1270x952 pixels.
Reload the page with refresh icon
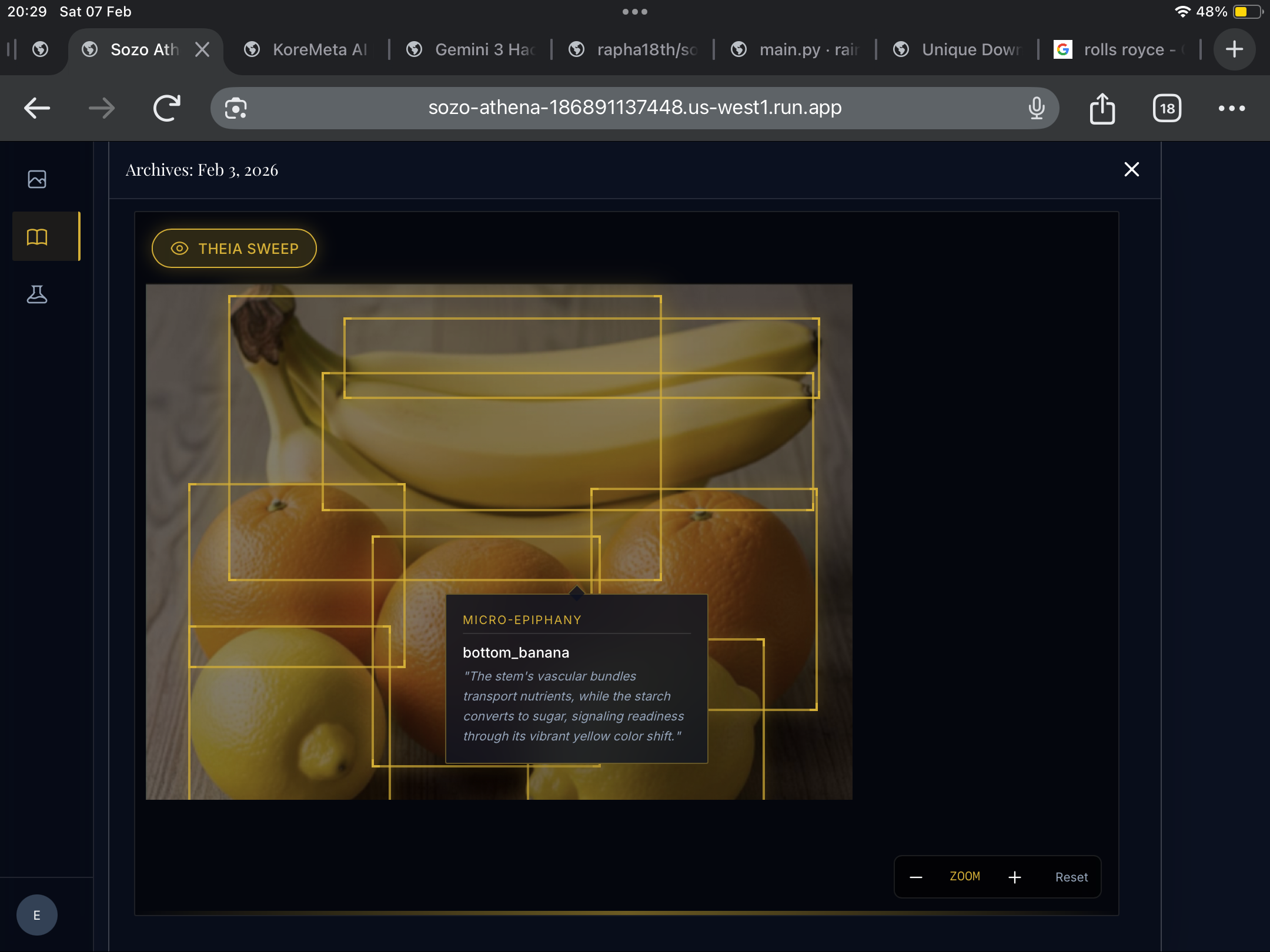(x=166, y=109)
